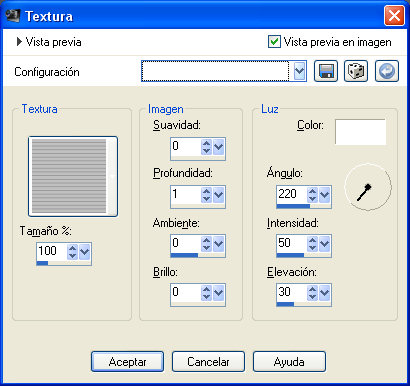Toggle the Vista previa en imagen checkbox

point(274,42)
